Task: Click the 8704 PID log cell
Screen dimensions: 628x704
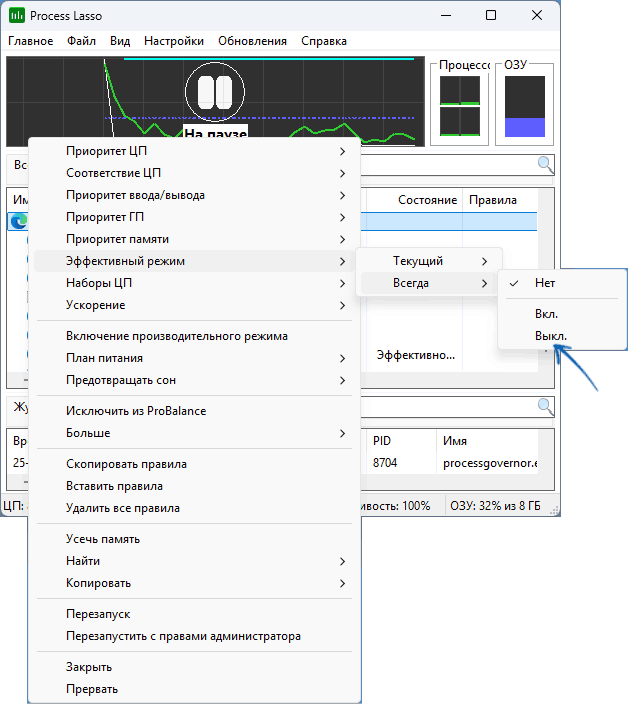Action: [385, 463]
